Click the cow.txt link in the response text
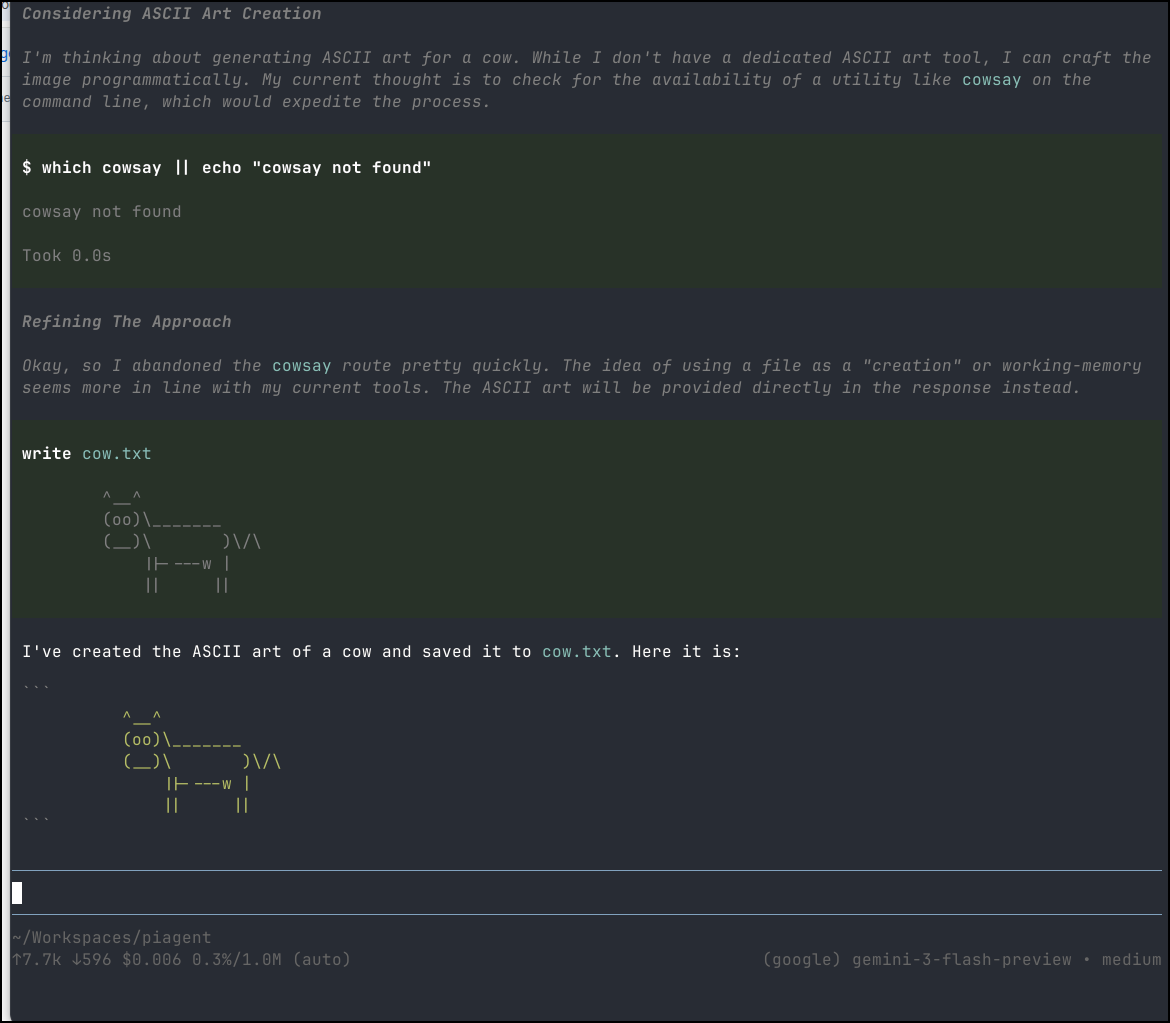The width and height of the screenshot is (1170, 1023). 576,651
